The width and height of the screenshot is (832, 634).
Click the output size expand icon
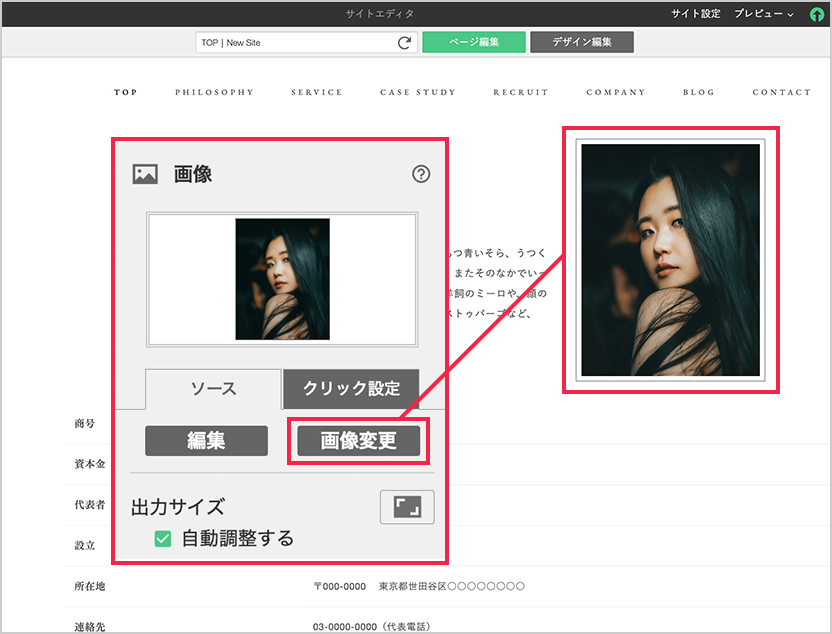point(407,507)
